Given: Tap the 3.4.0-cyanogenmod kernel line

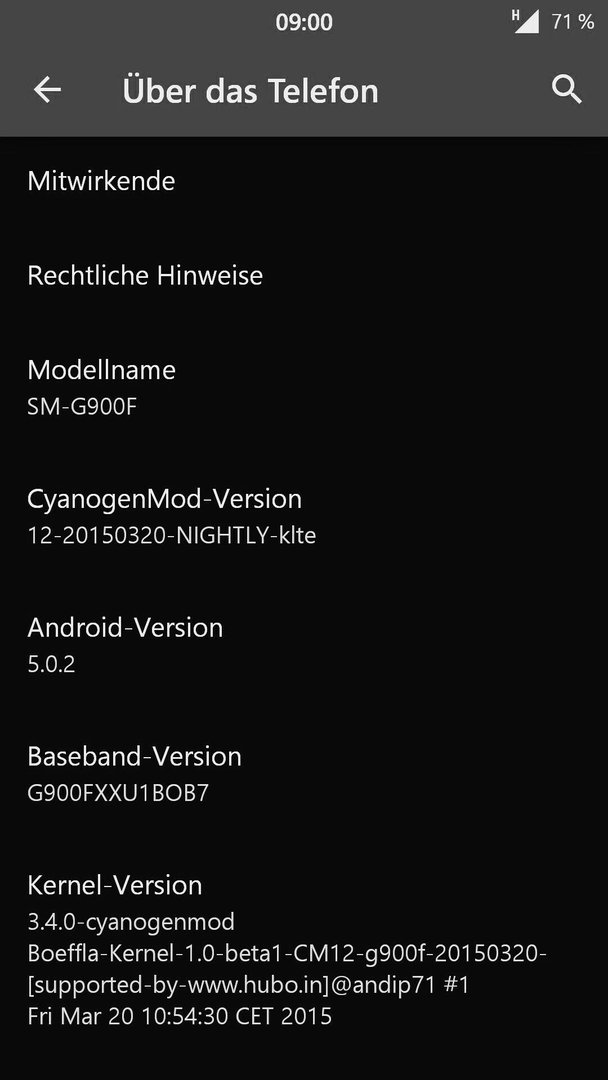Looking at the screenshot, I should (x=131, y=922).
